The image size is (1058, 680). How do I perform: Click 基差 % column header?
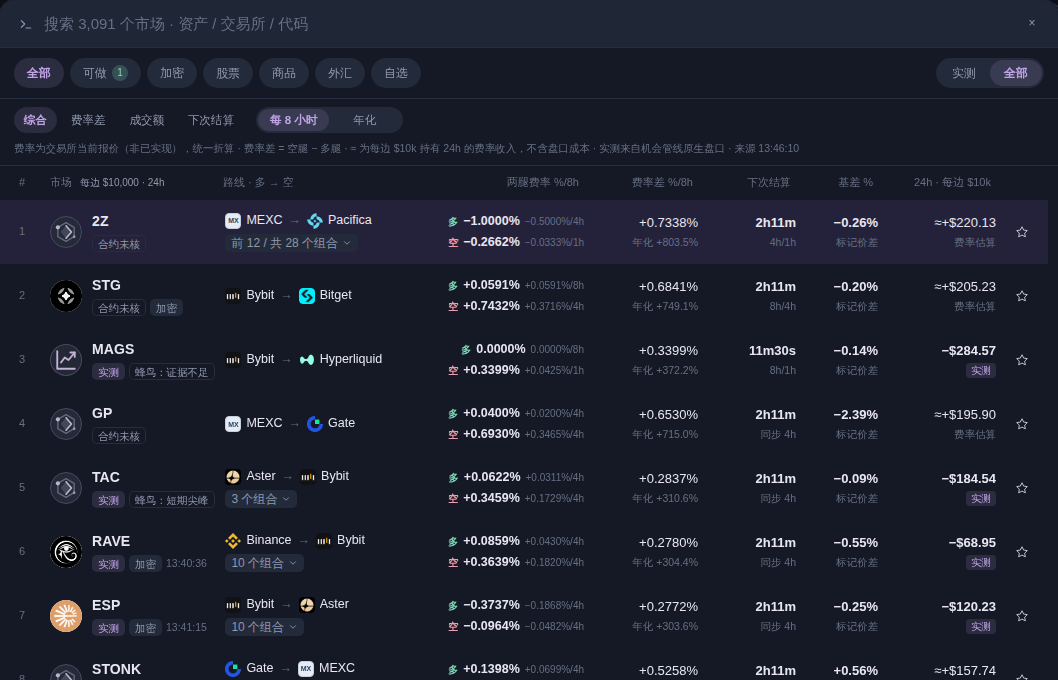(x=856, y=182)
